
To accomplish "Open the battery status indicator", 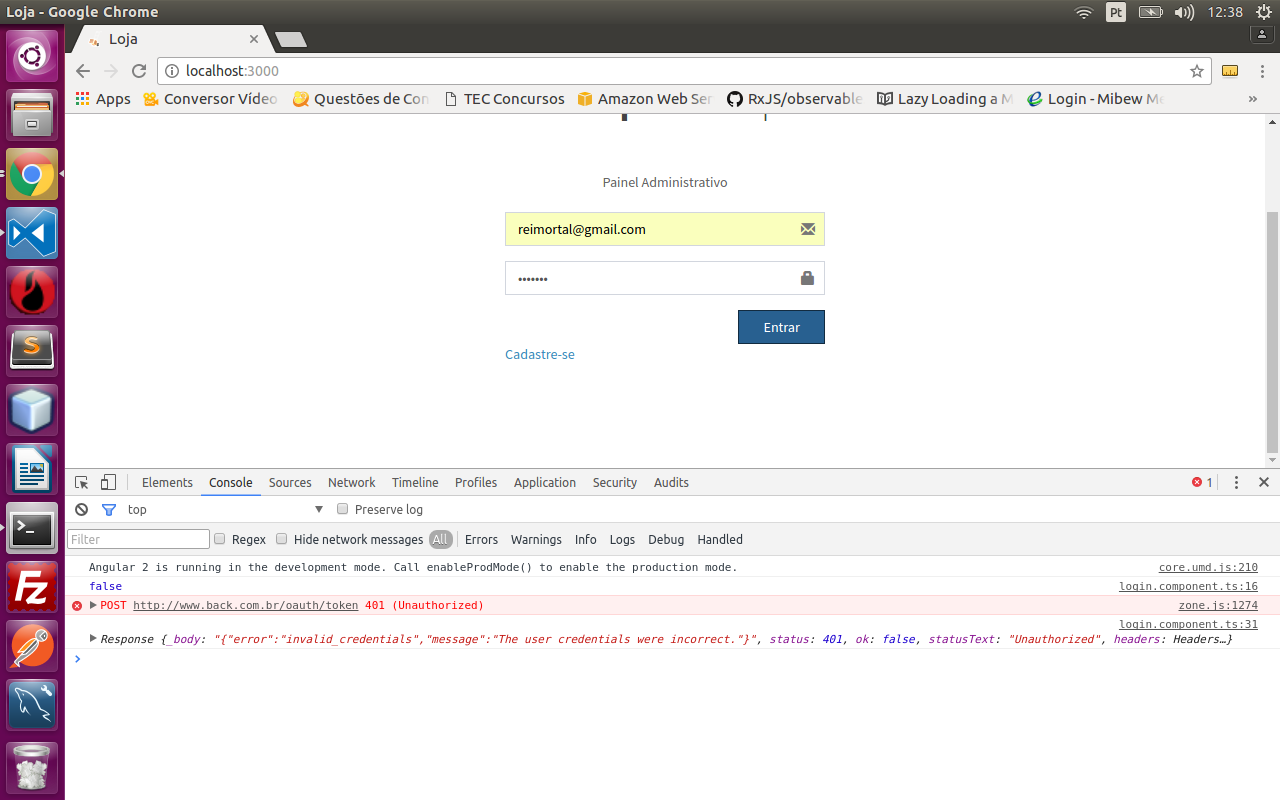I will 1151,12.
